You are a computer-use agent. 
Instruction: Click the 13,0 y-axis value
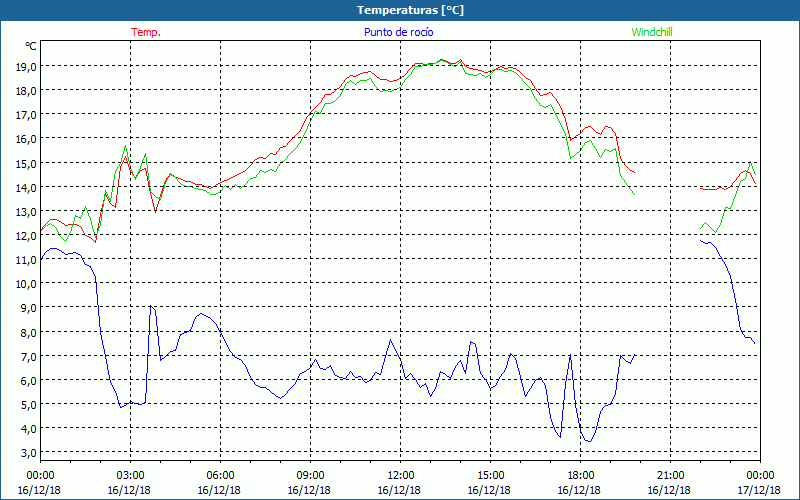26,211
